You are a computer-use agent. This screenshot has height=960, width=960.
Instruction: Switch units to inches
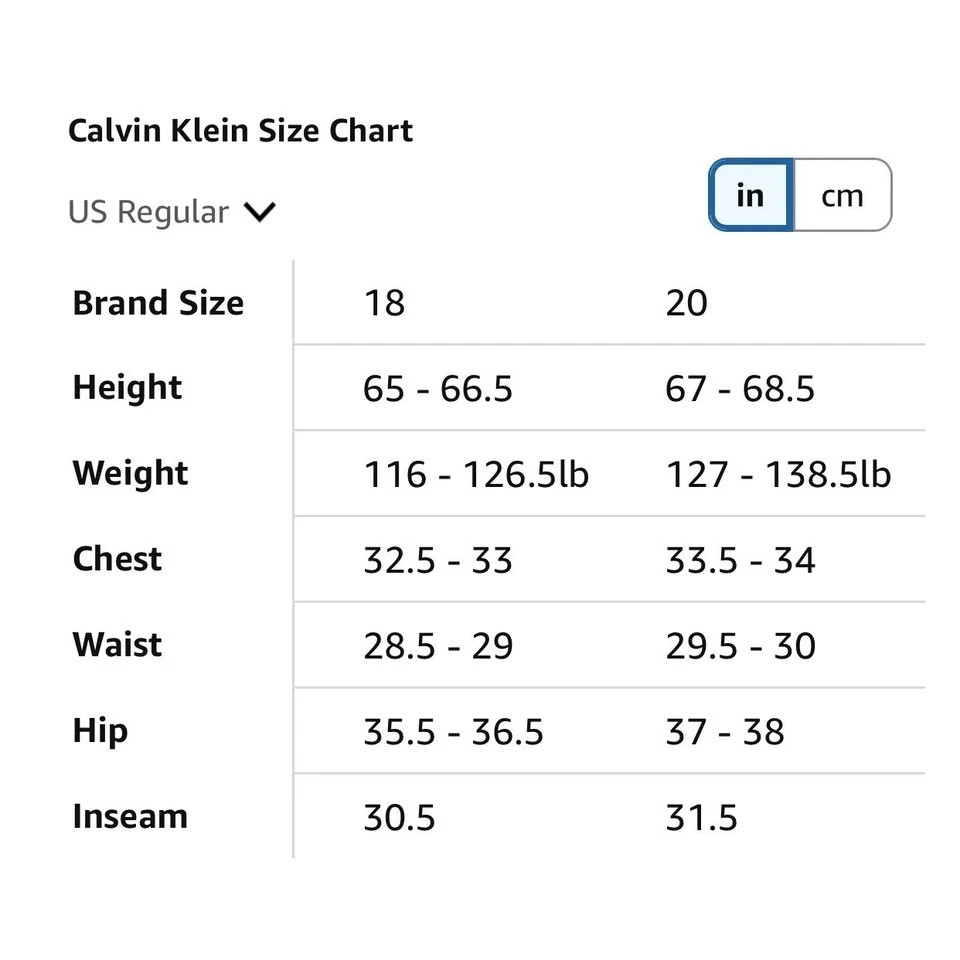[750, 195]
